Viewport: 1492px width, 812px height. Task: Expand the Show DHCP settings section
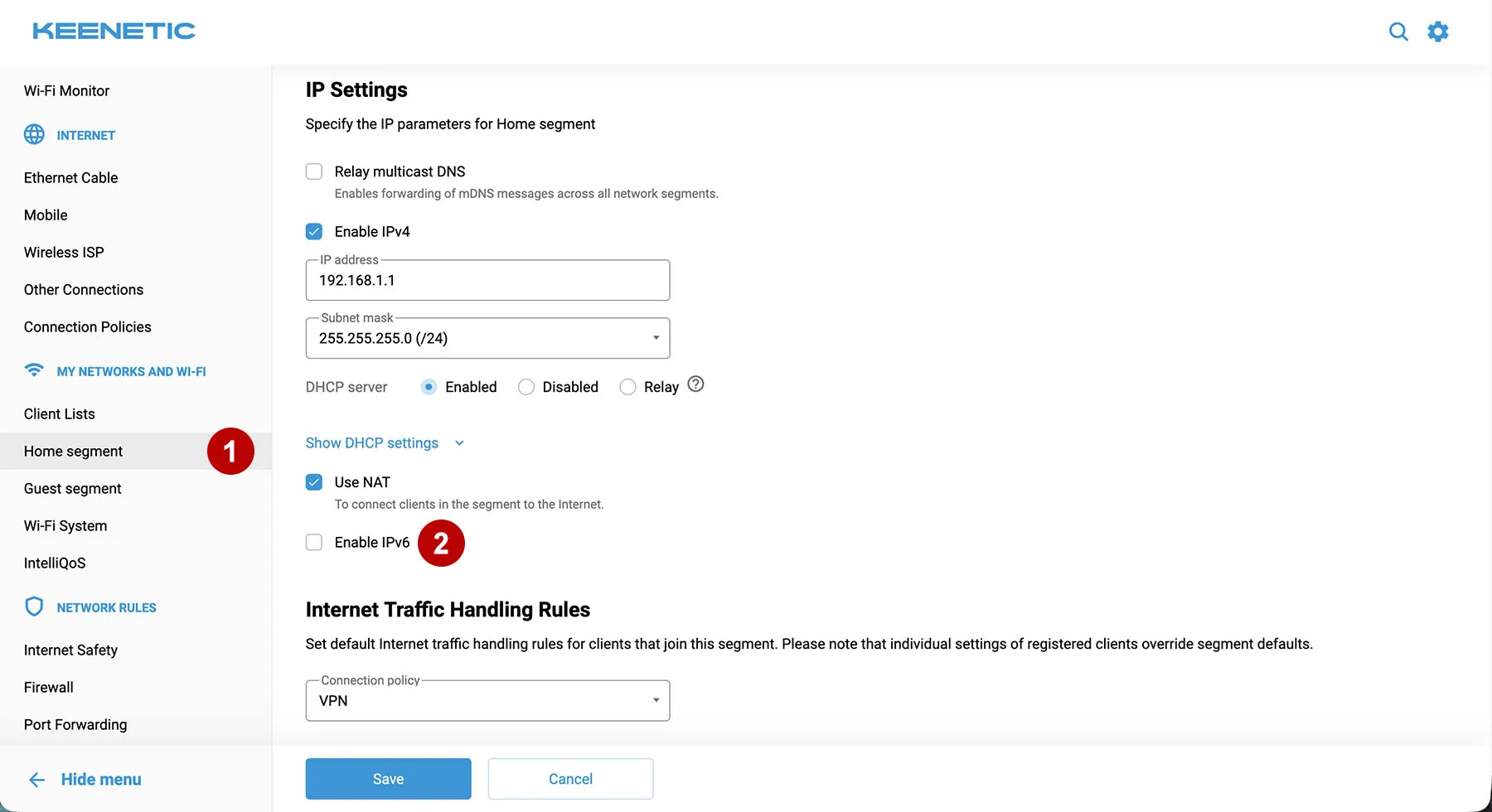(371, 442)
